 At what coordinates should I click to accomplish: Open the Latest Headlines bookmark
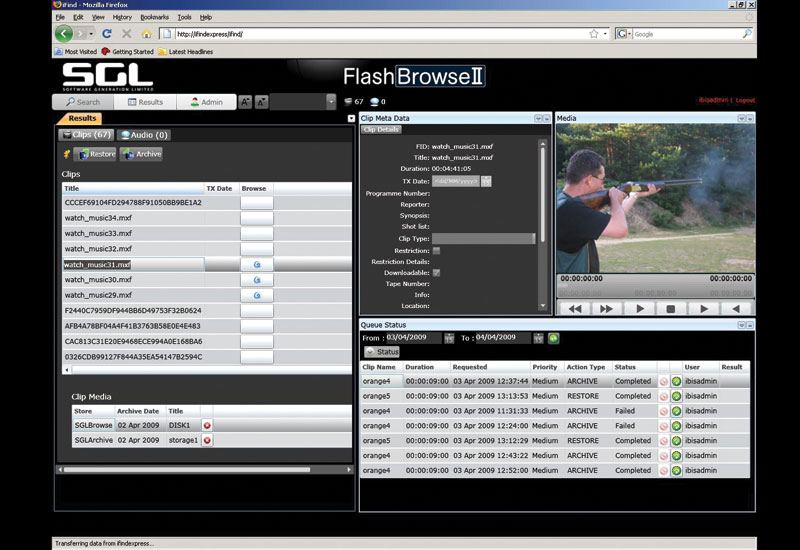click(186, 52)
